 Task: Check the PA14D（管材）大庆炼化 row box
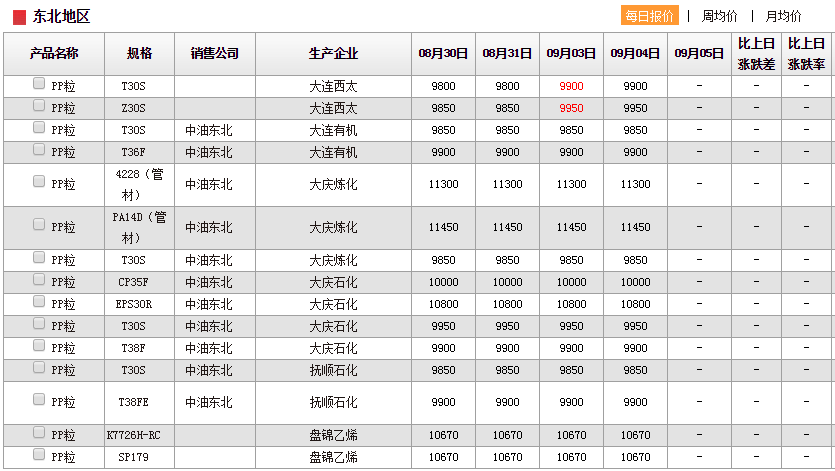tap(38, 224)
